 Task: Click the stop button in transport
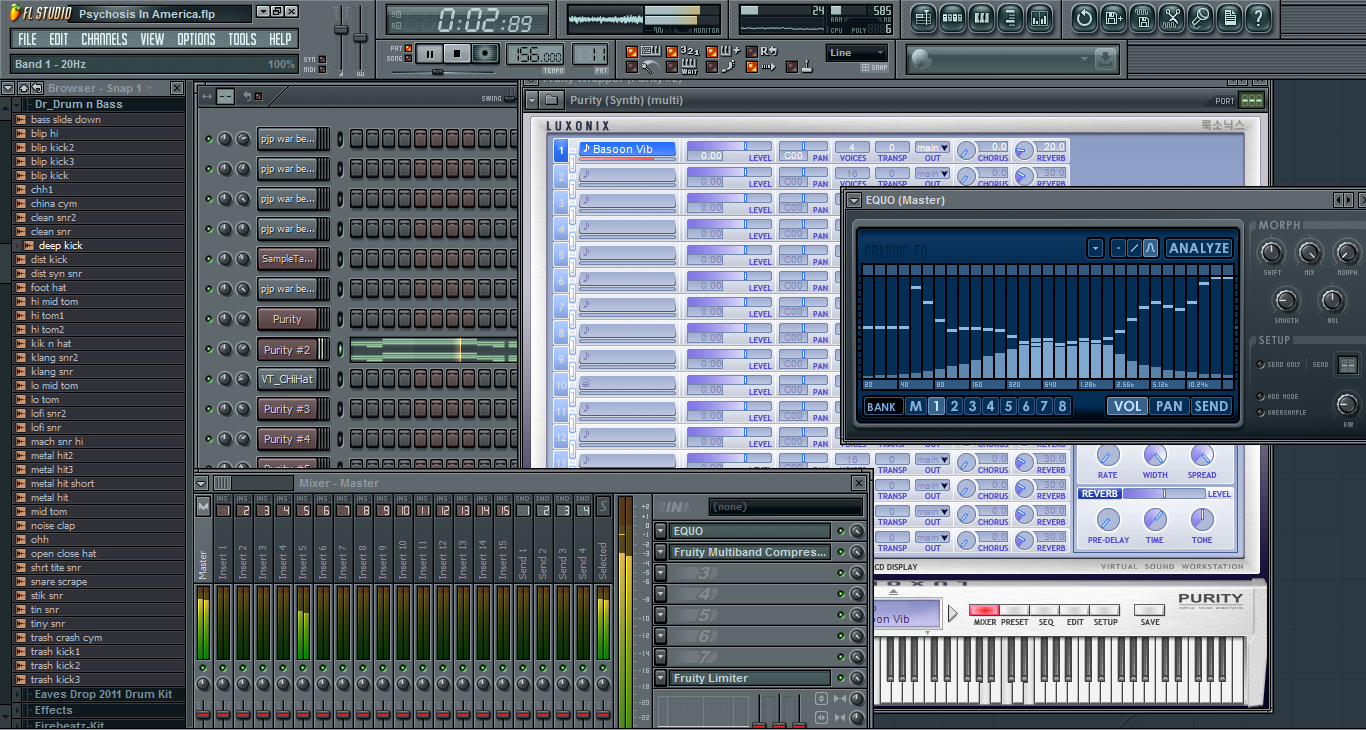[x=458, y=54]
